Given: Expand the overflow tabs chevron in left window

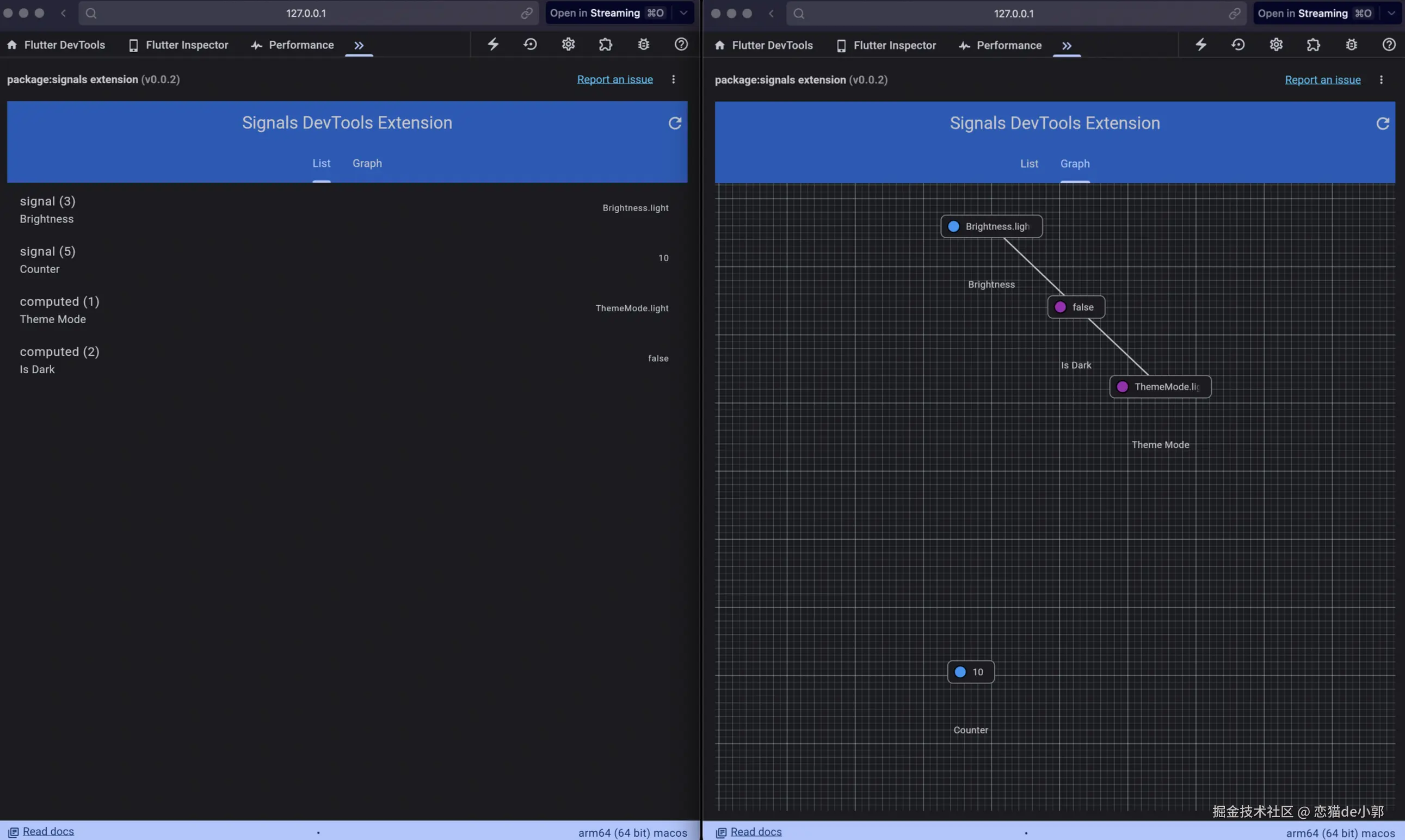Looking at the screenshot, I should coord(359,45).
